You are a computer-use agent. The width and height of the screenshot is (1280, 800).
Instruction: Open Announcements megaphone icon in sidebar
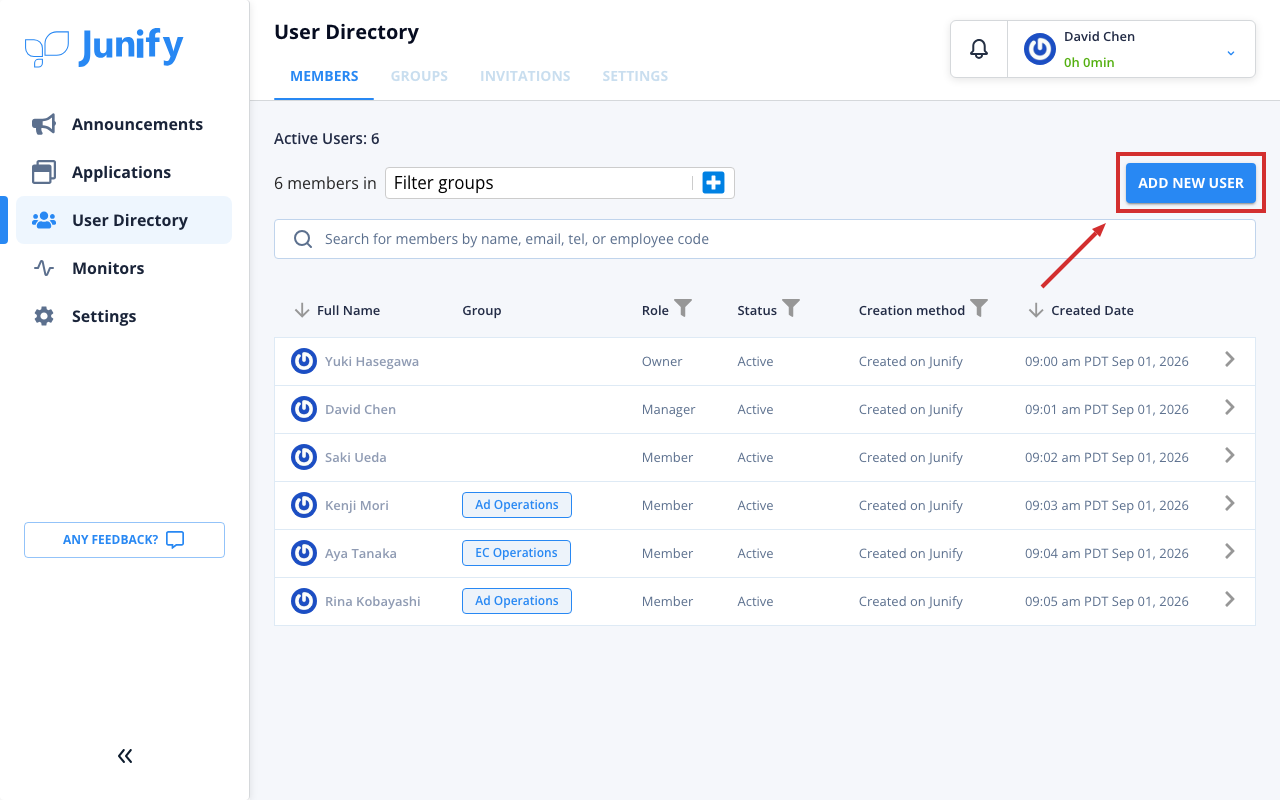click(44, 124)
